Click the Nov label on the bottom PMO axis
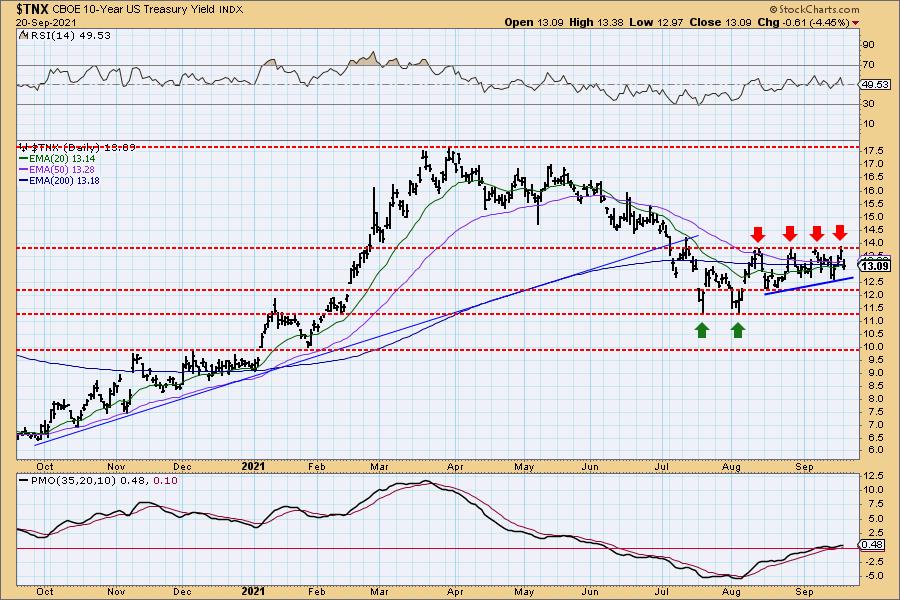This screenshot has width=900, height=600. pos(117,591)
